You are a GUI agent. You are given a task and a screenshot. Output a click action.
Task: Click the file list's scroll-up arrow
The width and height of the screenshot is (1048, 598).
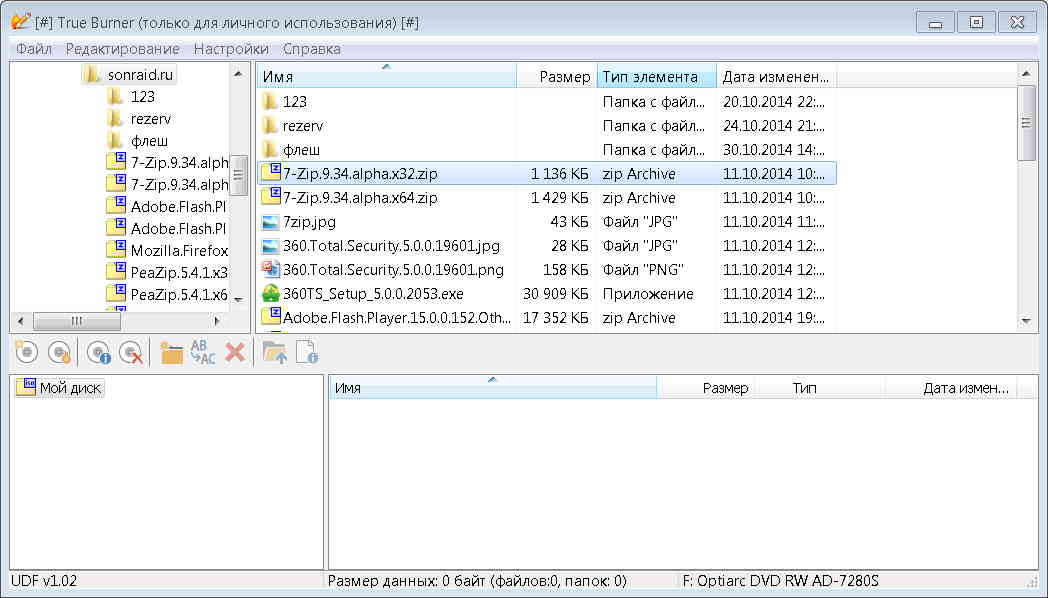(1026, 73)
